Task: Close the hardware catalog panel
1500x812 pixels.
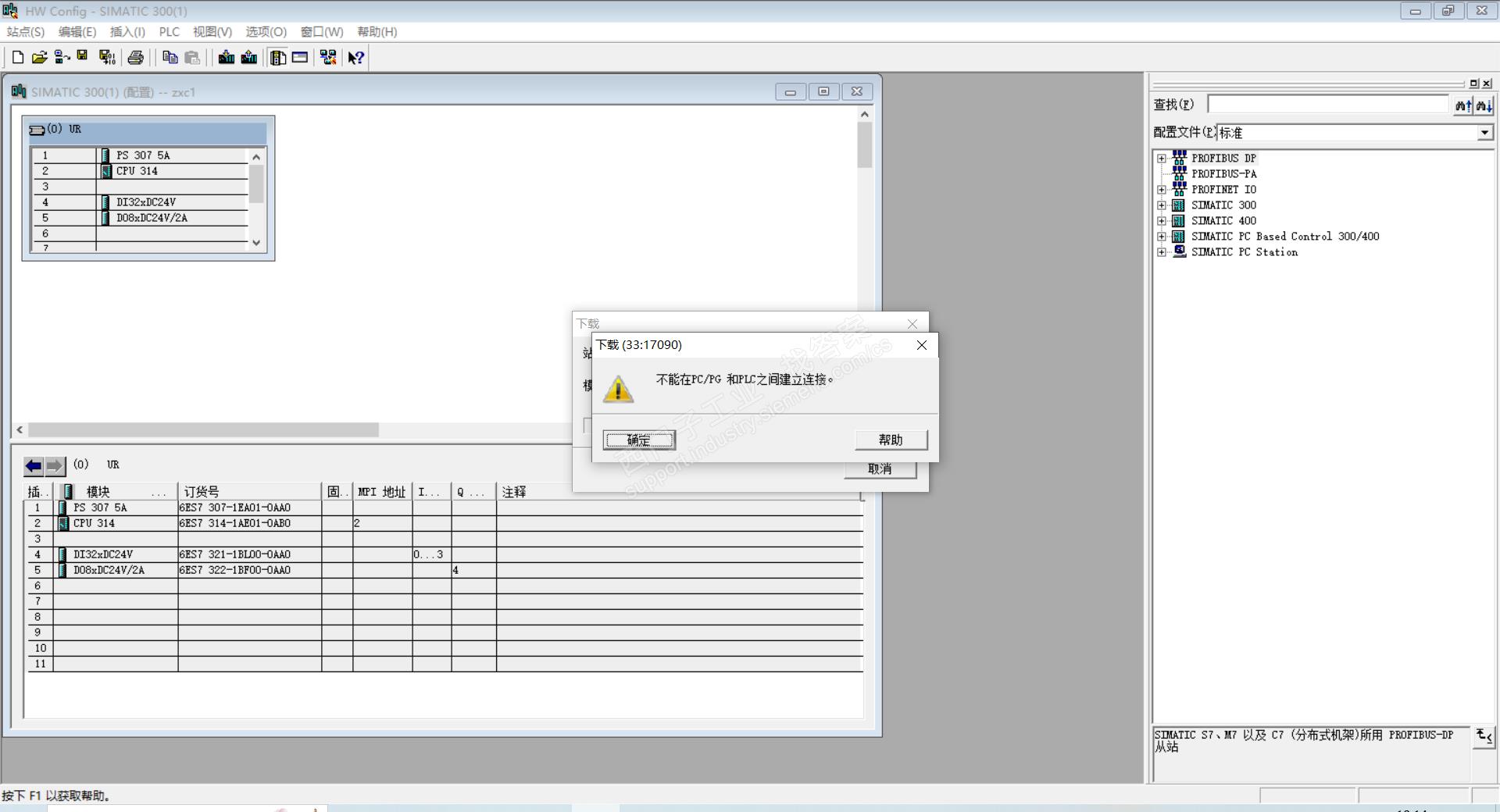Action: tap(1487, 84)
